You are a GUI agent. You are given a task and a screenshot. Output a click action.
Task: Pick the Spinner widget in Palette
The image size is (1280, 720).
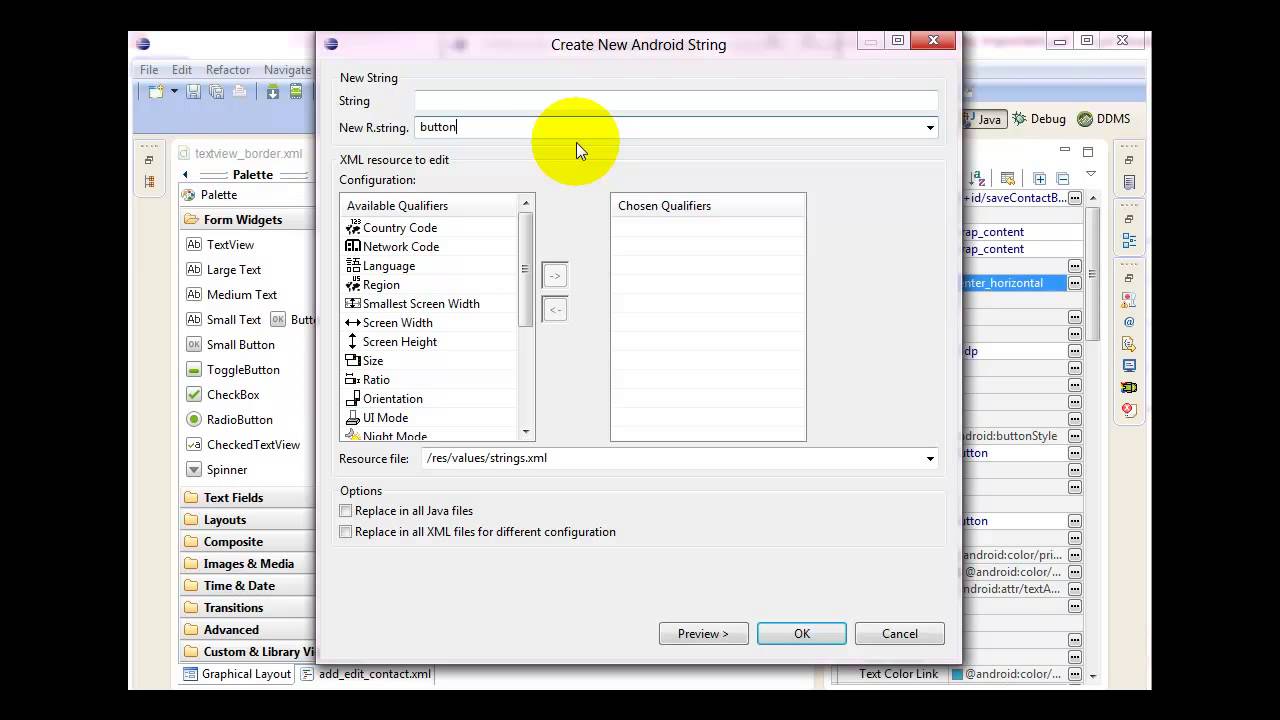tap(216, 470)
